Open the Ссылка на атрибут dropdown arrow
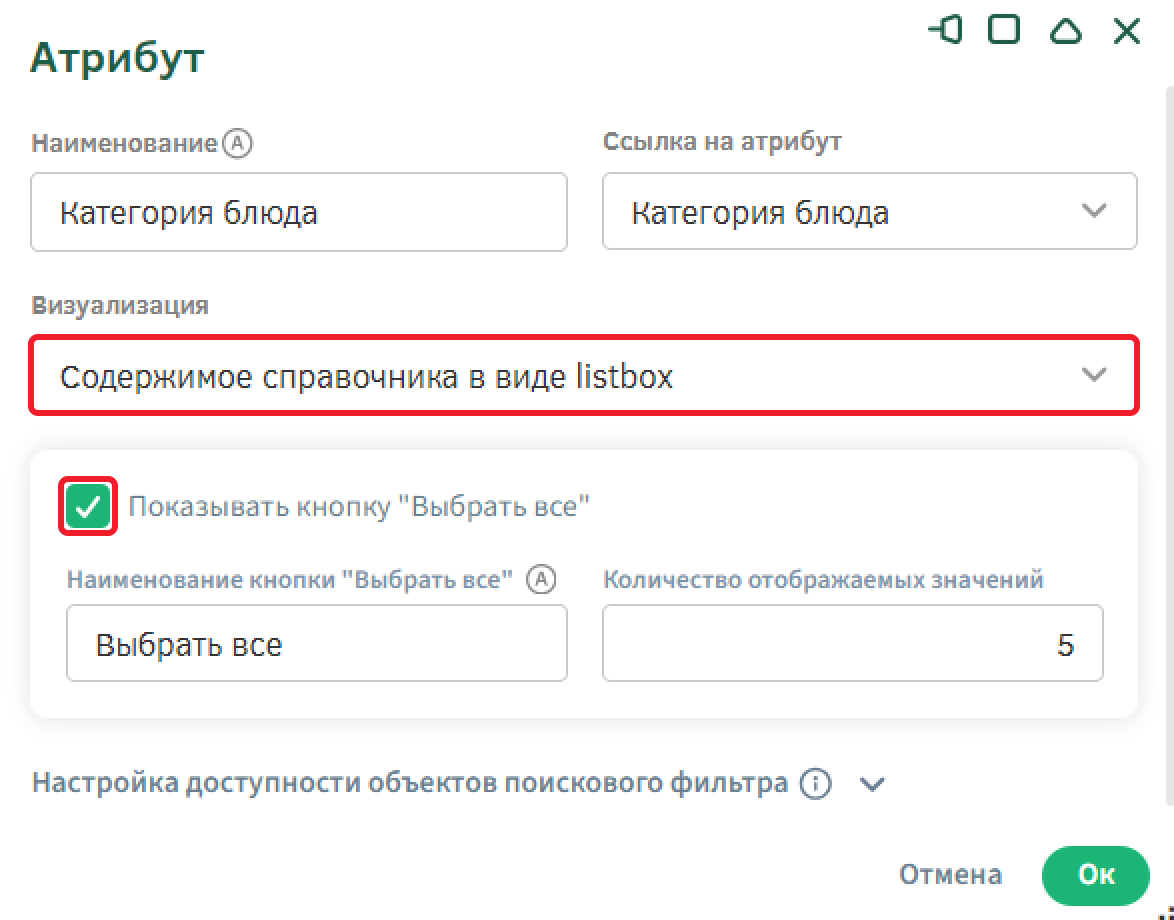This screenshot has height=920, width=1174. 1095,211
